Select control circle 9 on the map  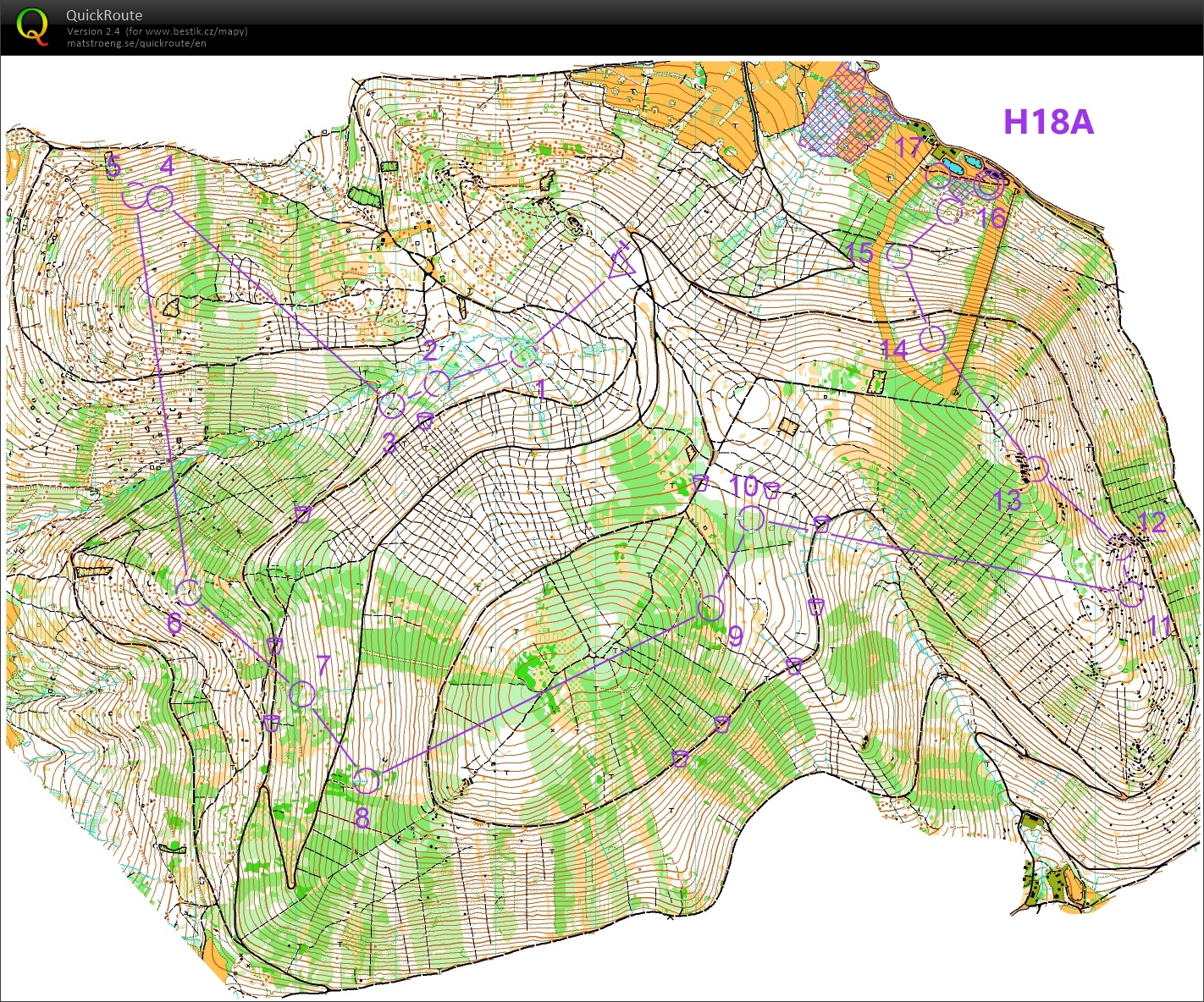(x=711, y=608)
